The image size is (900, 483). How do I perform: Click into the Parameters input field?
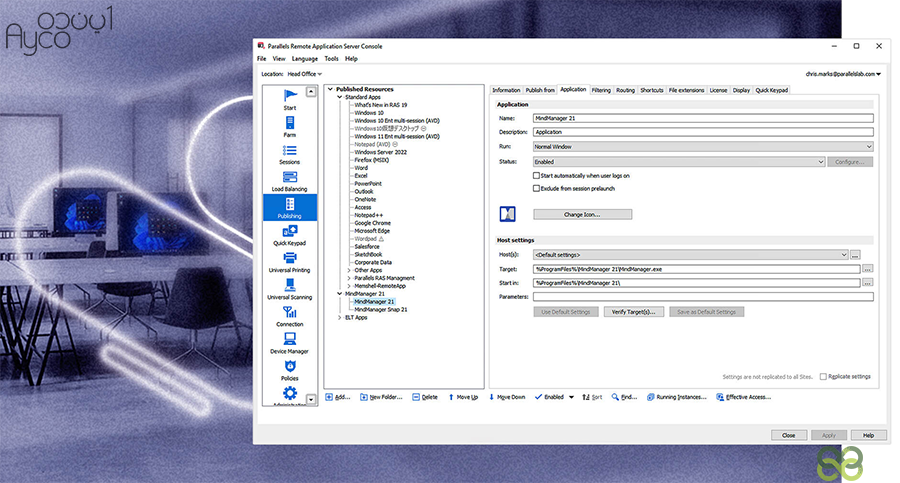point(703,297)
